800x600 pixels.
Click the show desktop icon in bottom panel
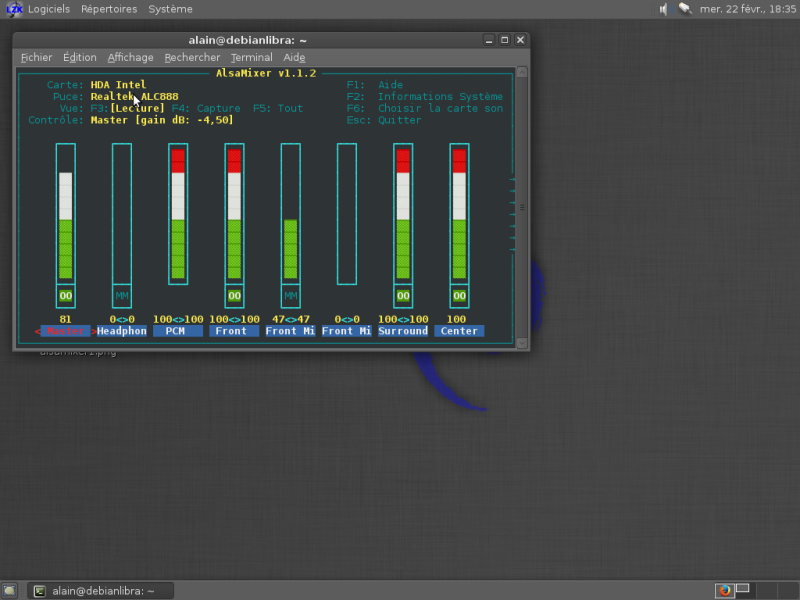(x=10, y=591)
